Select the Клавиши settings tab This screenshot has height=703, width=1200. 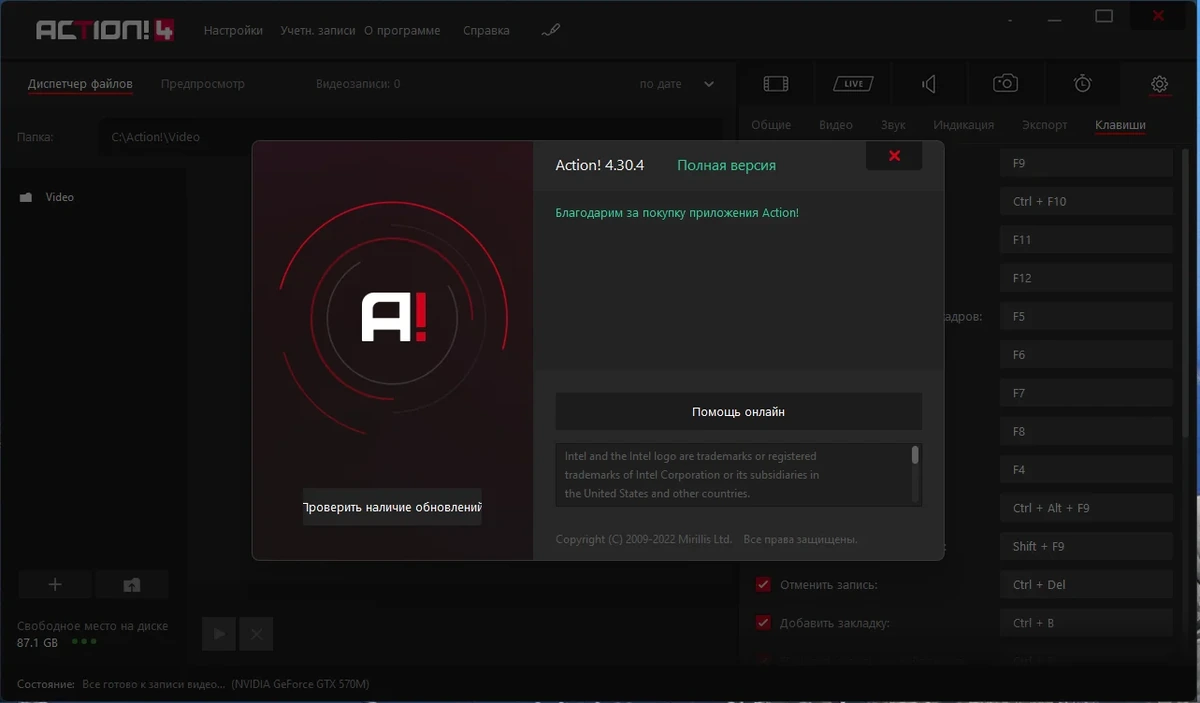point(1120,125)
